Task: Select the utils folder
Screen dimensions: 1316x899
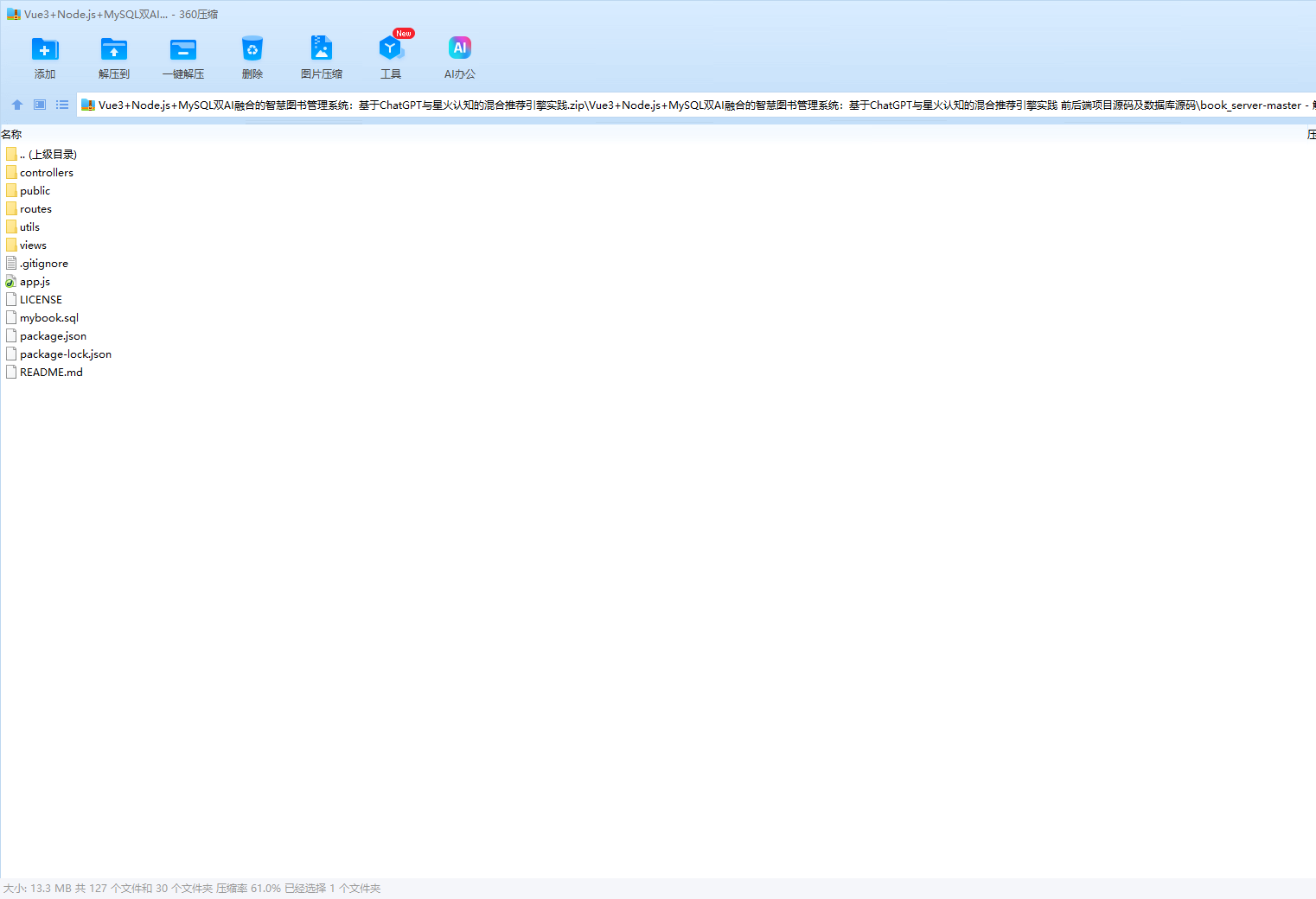Action: [22, 226]
